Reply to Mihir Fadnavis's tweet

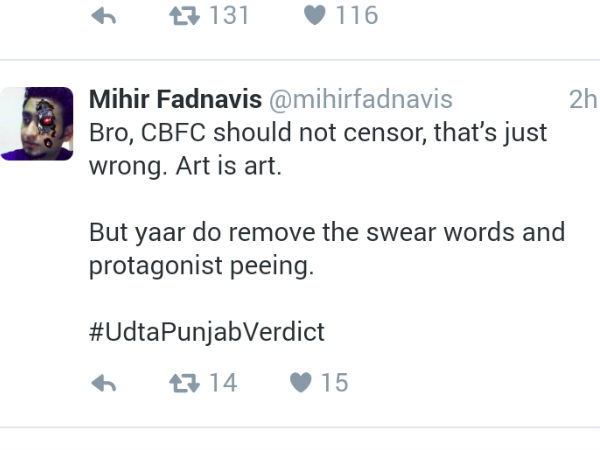pos(102,383)
